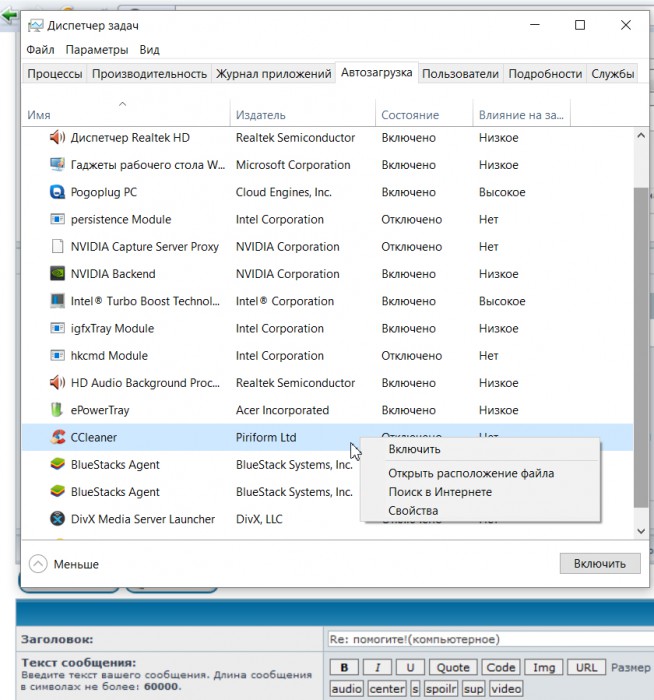Click the CCleaner icon

point(57,437)
